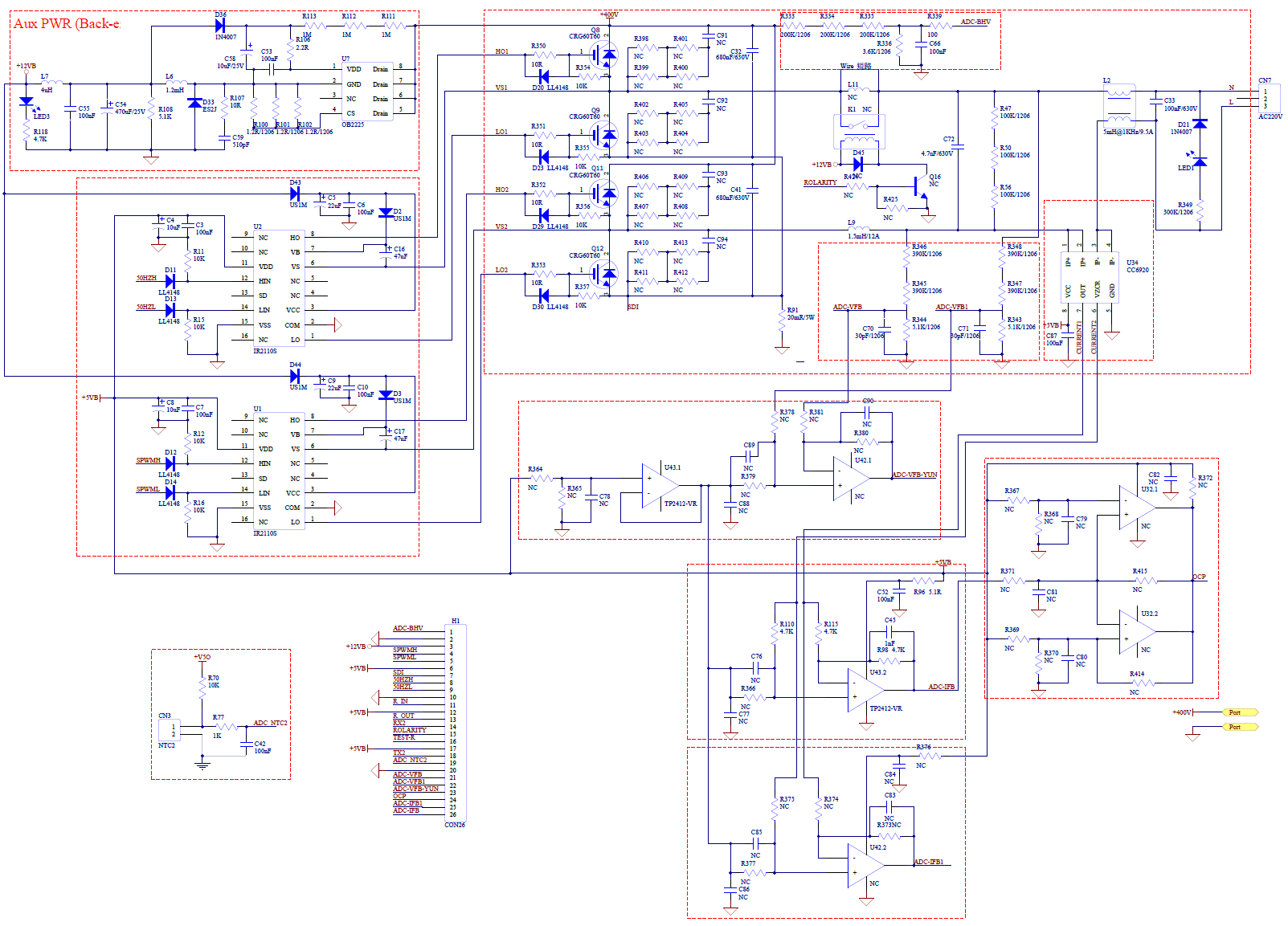The image size is (1288, 926).
Task: Select the U42.2 op-amp triangle
Action: 865,866
